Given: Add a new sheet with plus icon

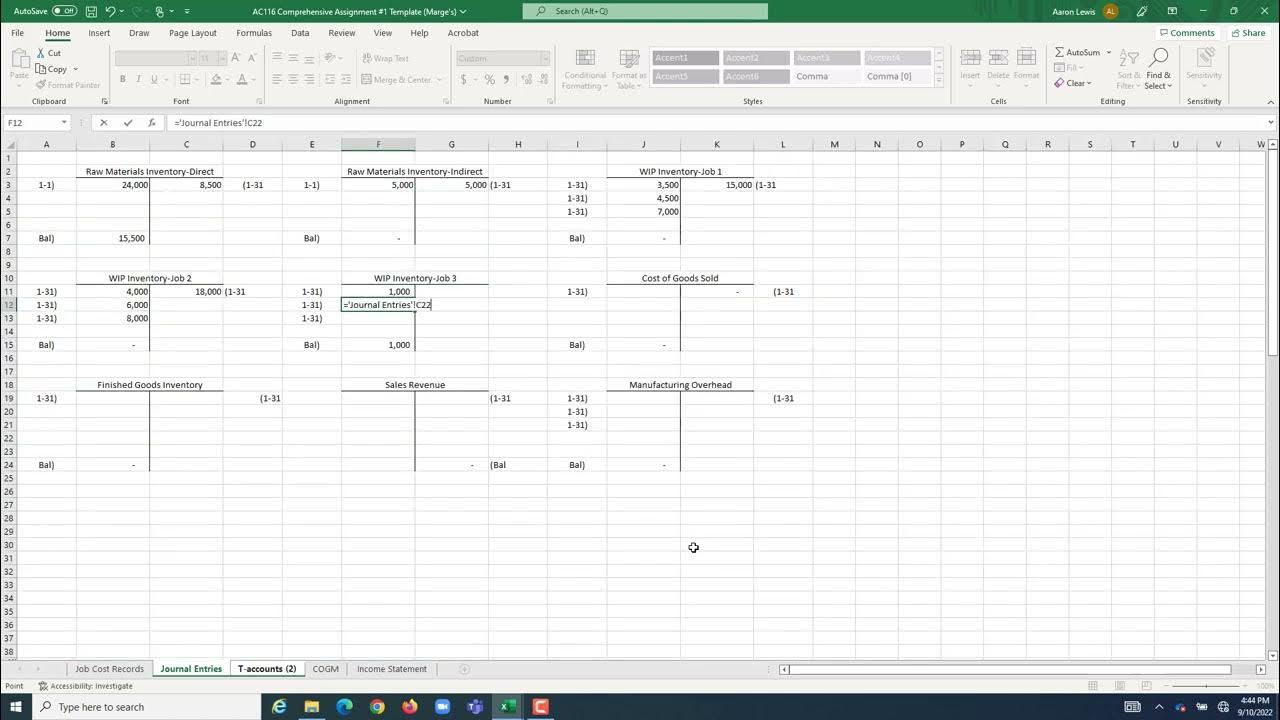Looking at the screenshot, I should pos(463,669).
